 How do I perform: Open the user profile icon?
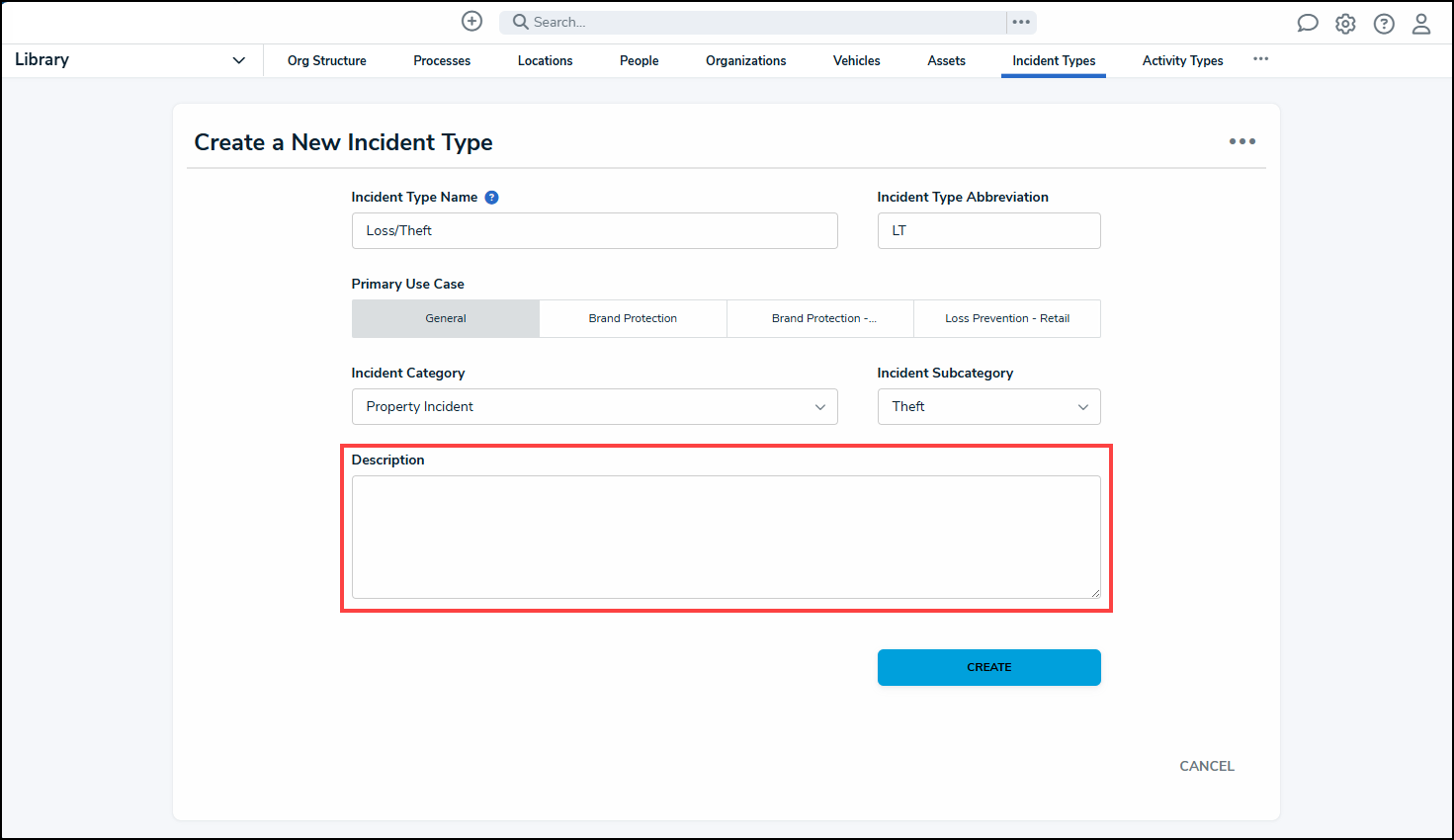click(x=1421, y=24)
